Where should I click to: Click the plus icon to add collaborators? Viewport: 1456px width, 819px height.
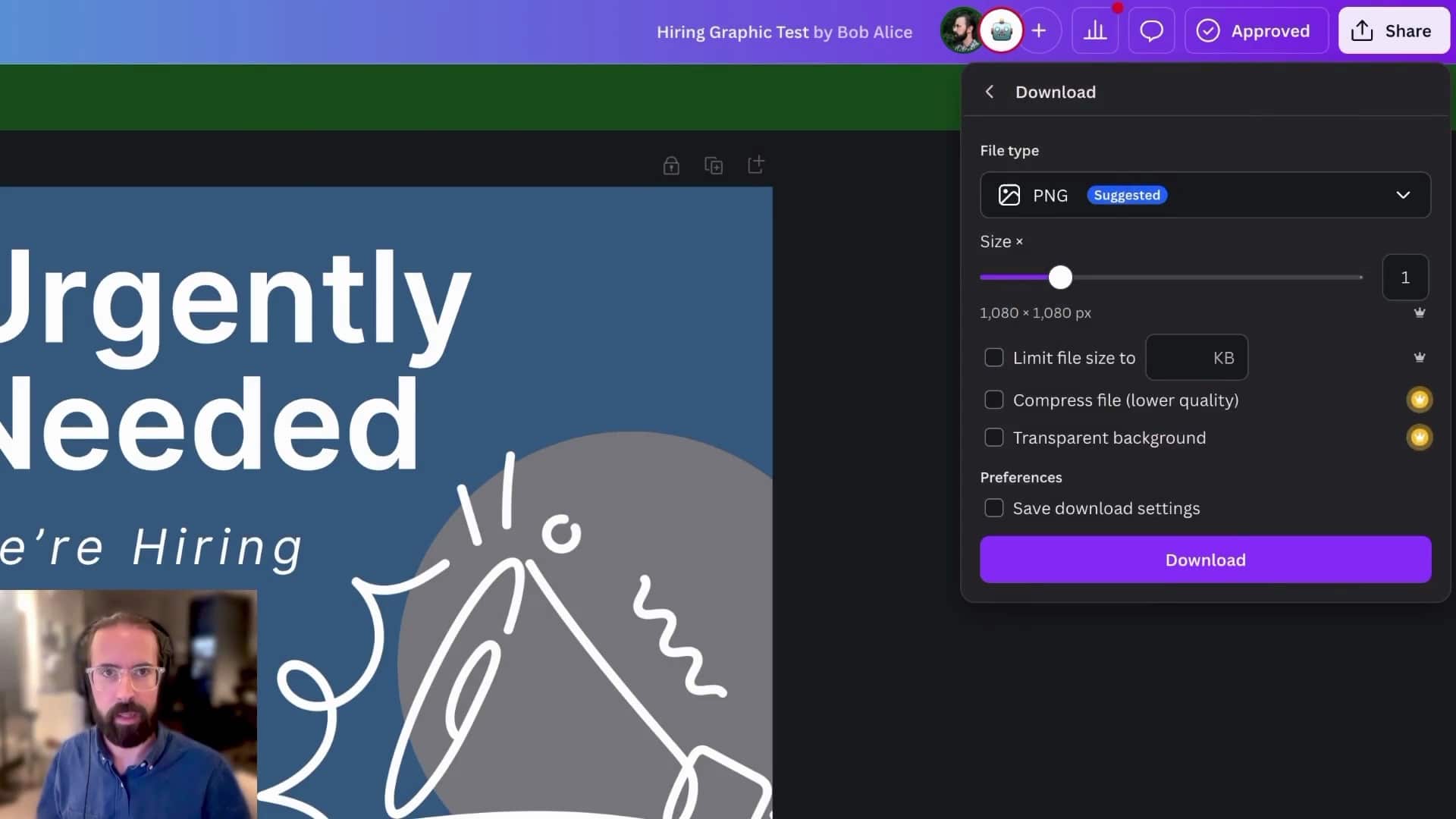[x=1039, y=31]
